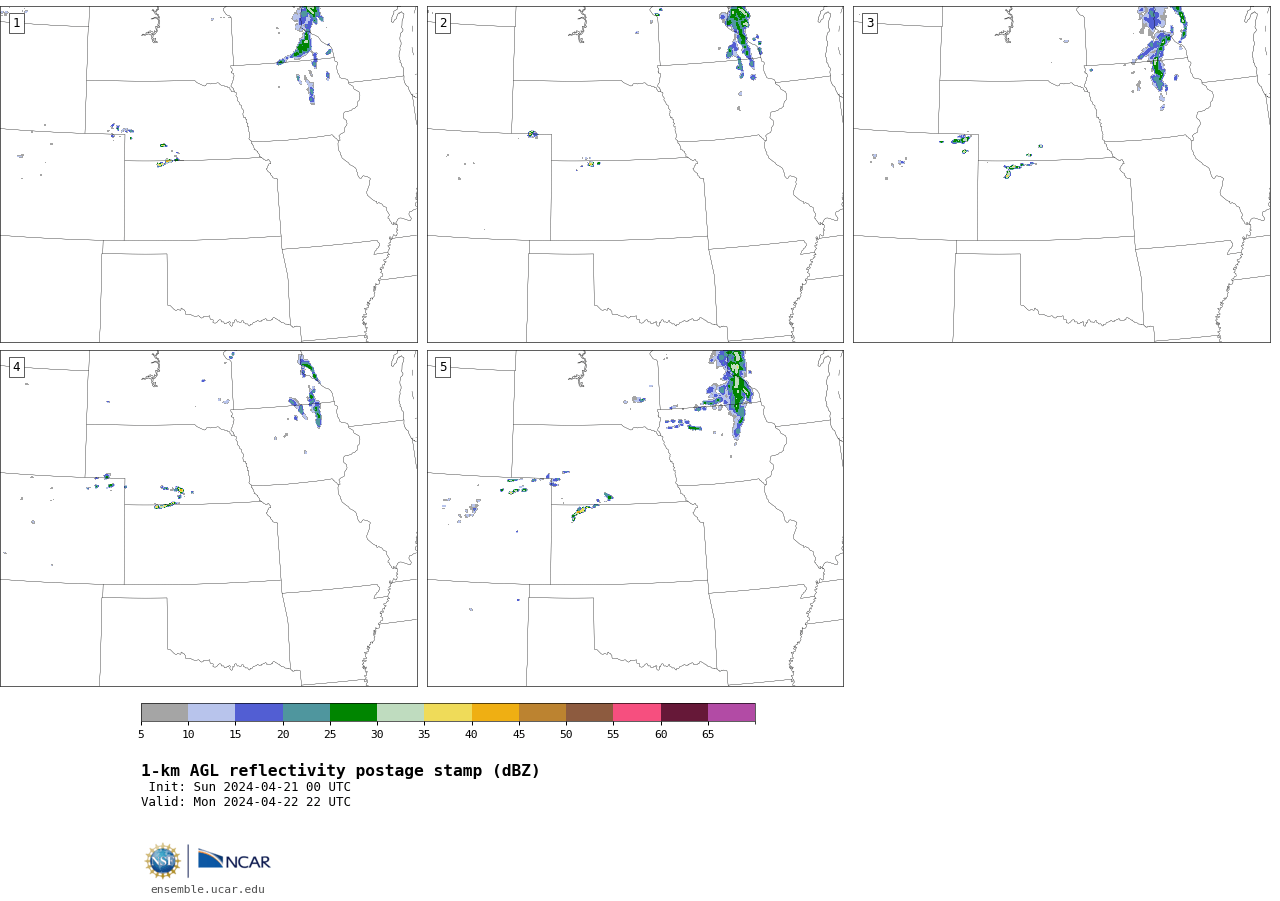Image resolution: width=1280 pixels, height=901 pixels.
Task: Select the pale green 30-35 dBZ swatch
Action: click(400, 712)
